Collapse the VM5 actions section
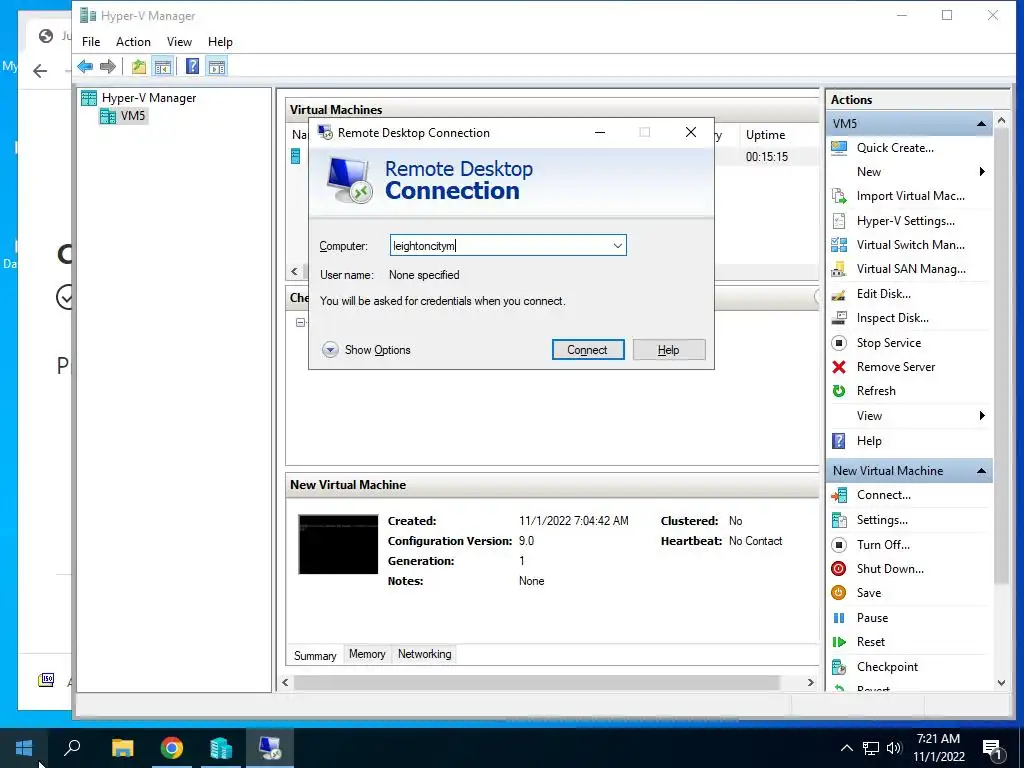1024x768 pixels. click(x=981, y=124)
